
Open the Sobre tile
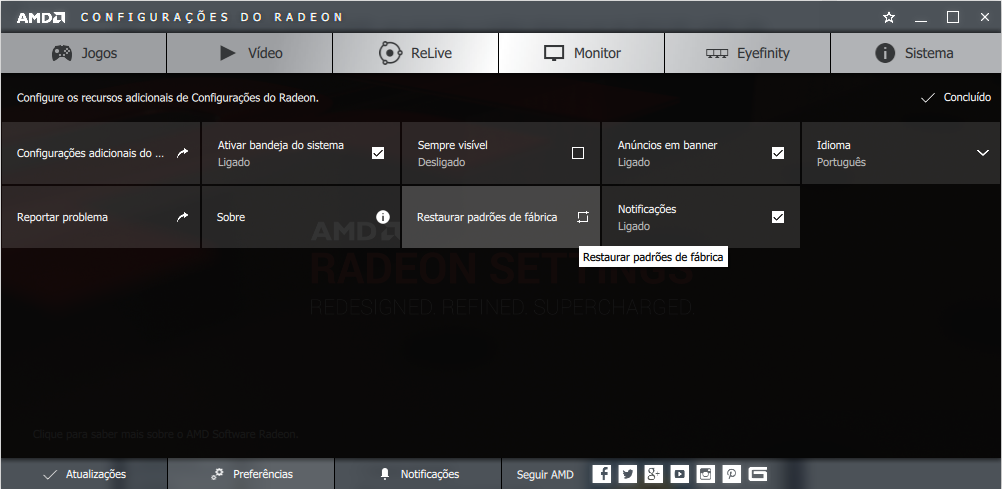pos(301,217)
